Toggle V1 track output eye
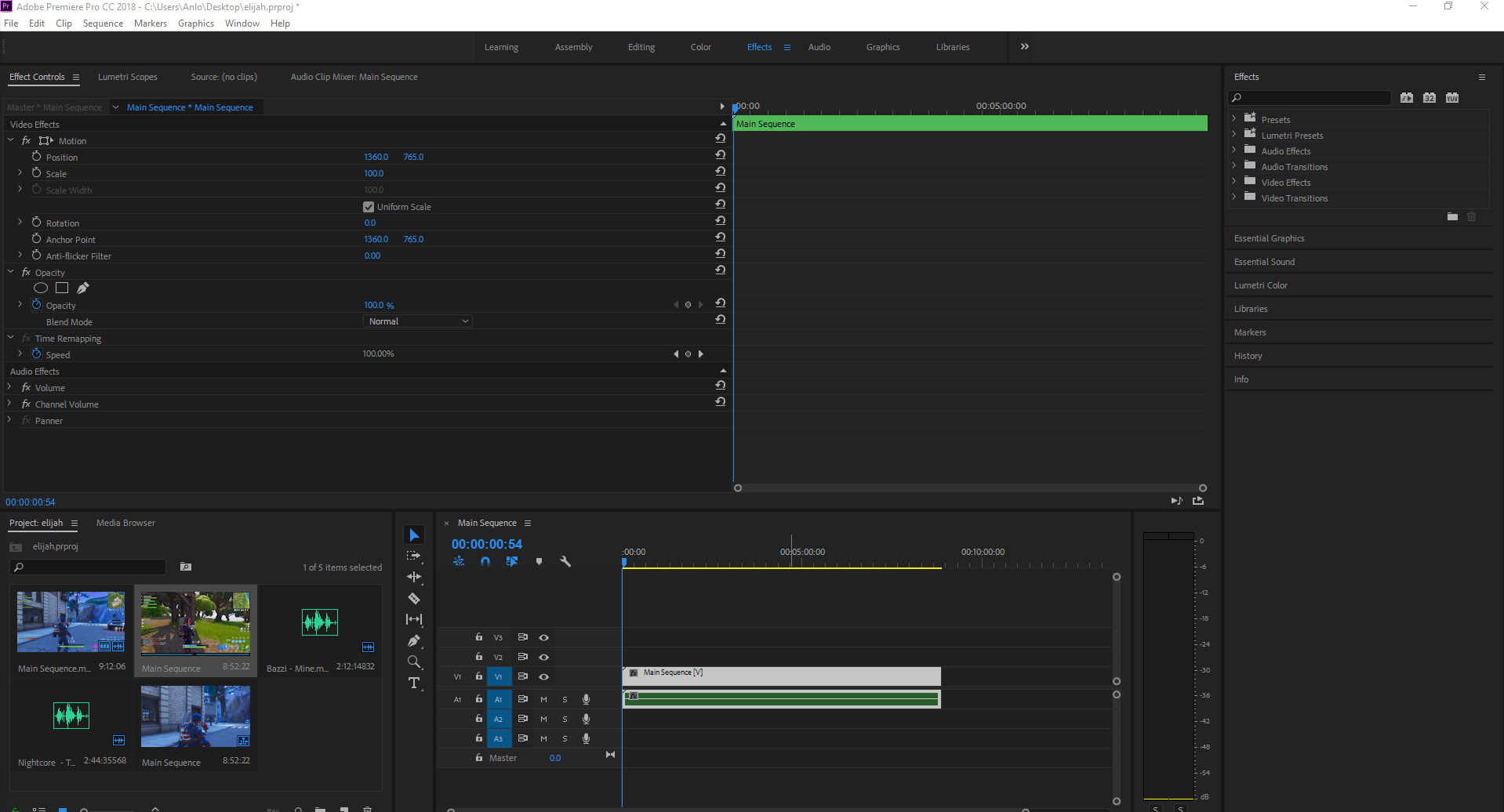 coord(543,677)
